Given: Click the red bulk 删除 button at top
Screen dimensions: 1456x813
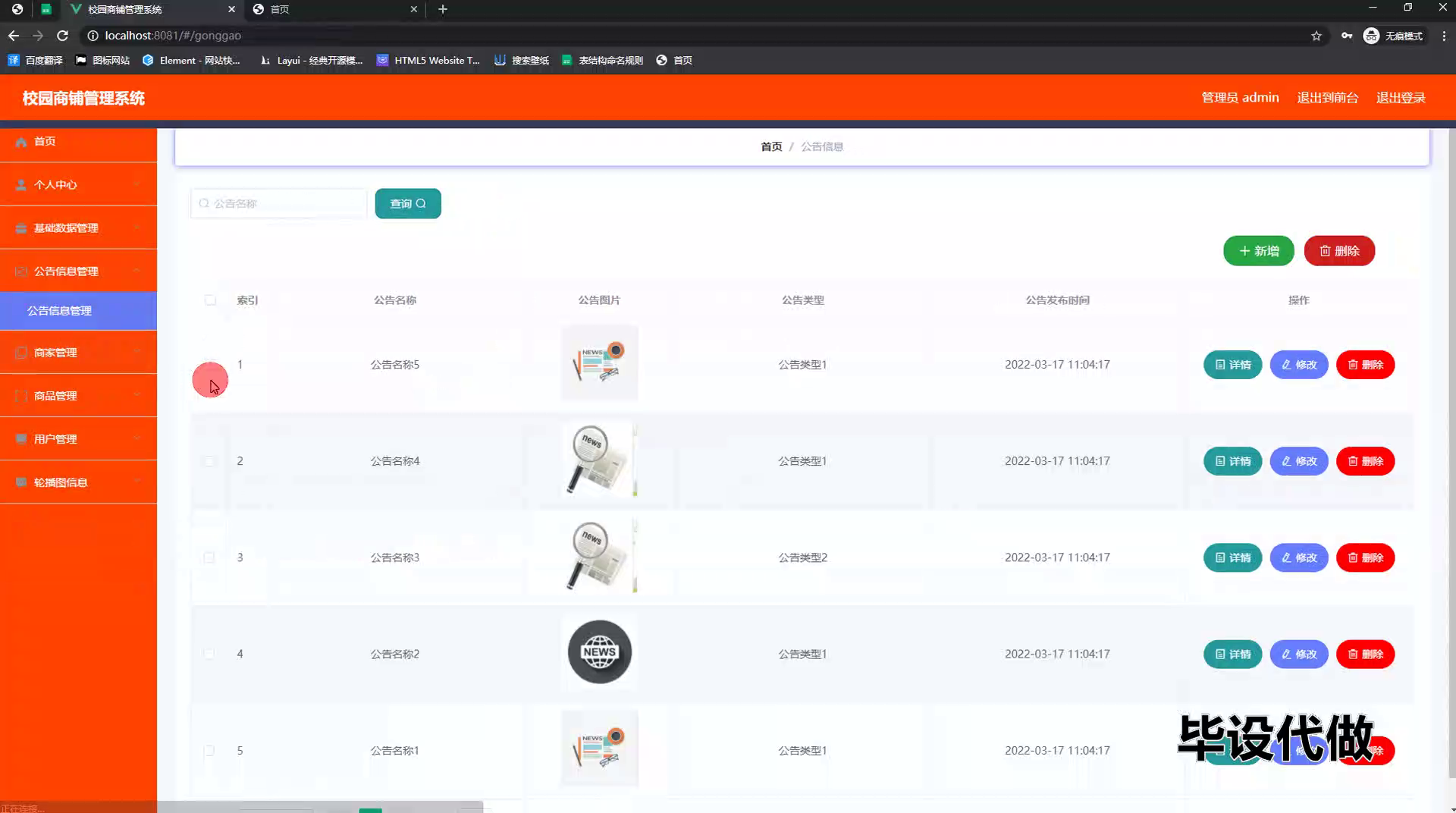Looking at the screenshot, I should (x=1339, y=251).
